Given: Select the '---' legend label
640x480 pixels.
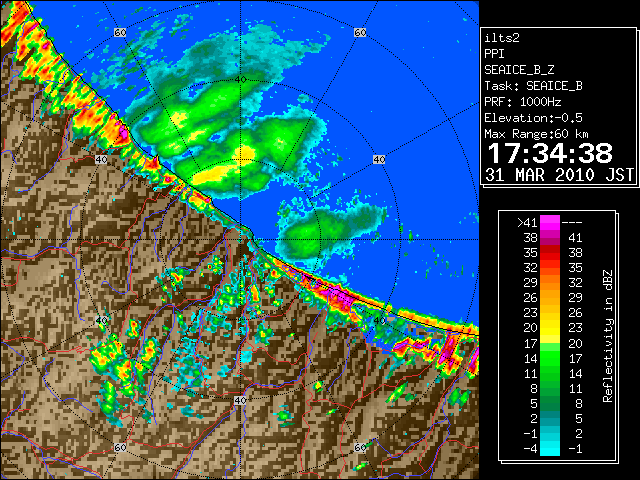Looking at the screenshot, I should [x=572, y=223].
